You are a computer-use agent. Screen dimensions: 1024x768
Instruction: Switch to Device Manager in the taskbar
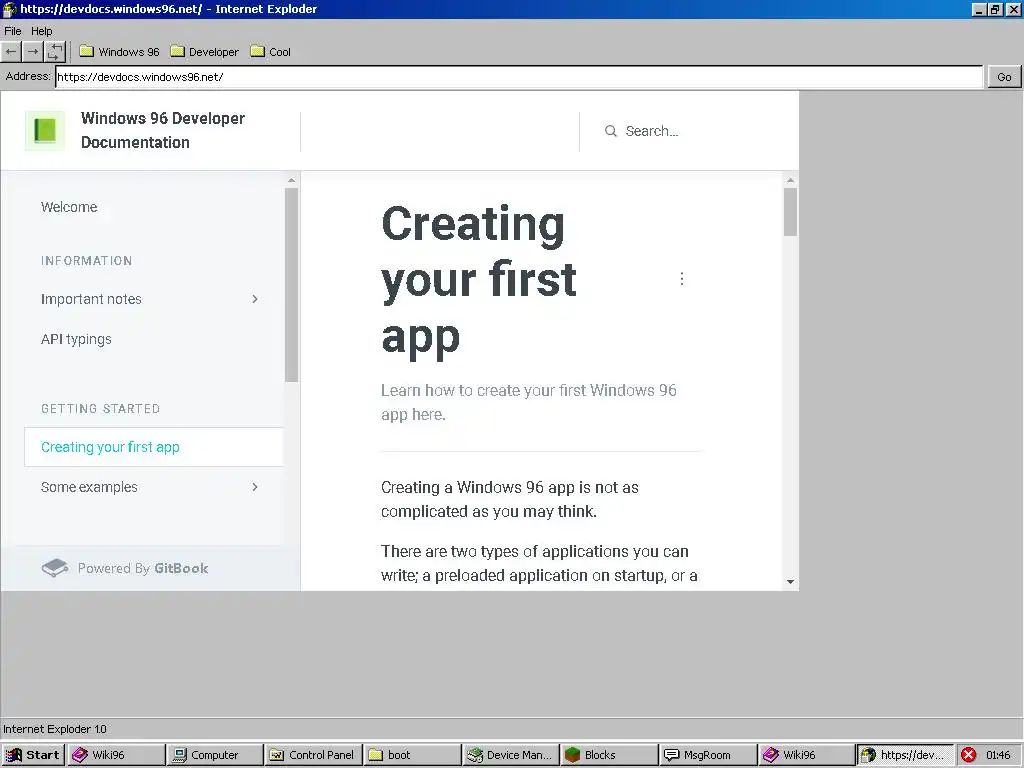(x=511, y=755)
